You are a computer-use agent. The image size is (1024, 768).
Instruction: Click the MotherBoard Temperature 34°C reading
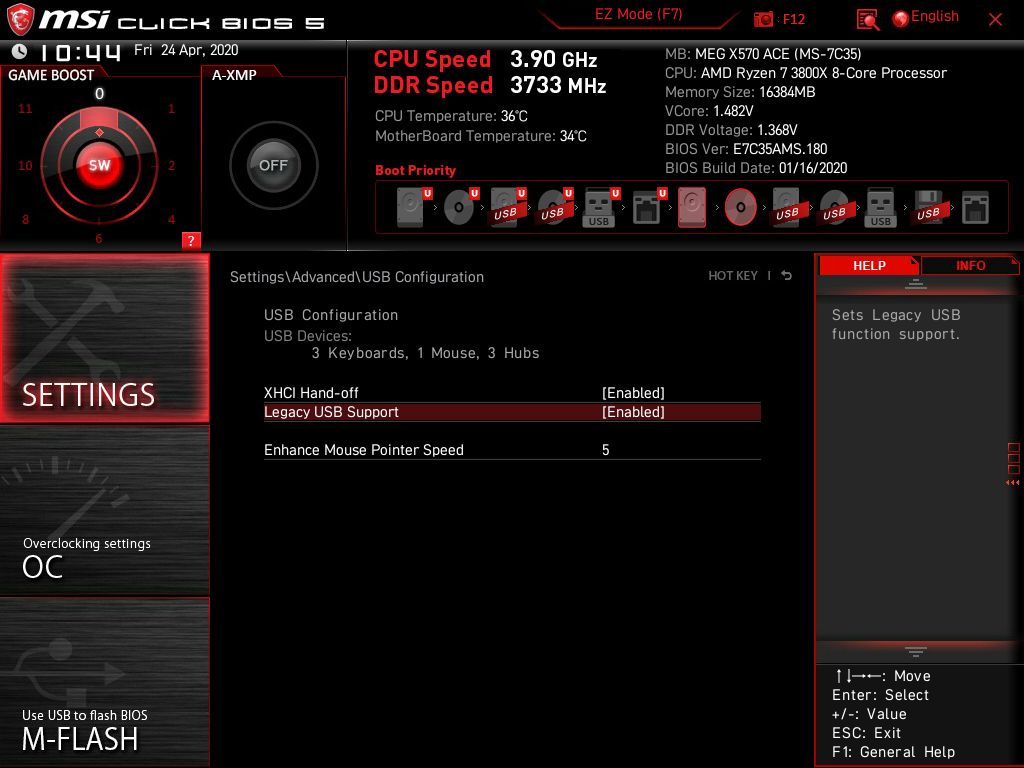click(481, 136)
